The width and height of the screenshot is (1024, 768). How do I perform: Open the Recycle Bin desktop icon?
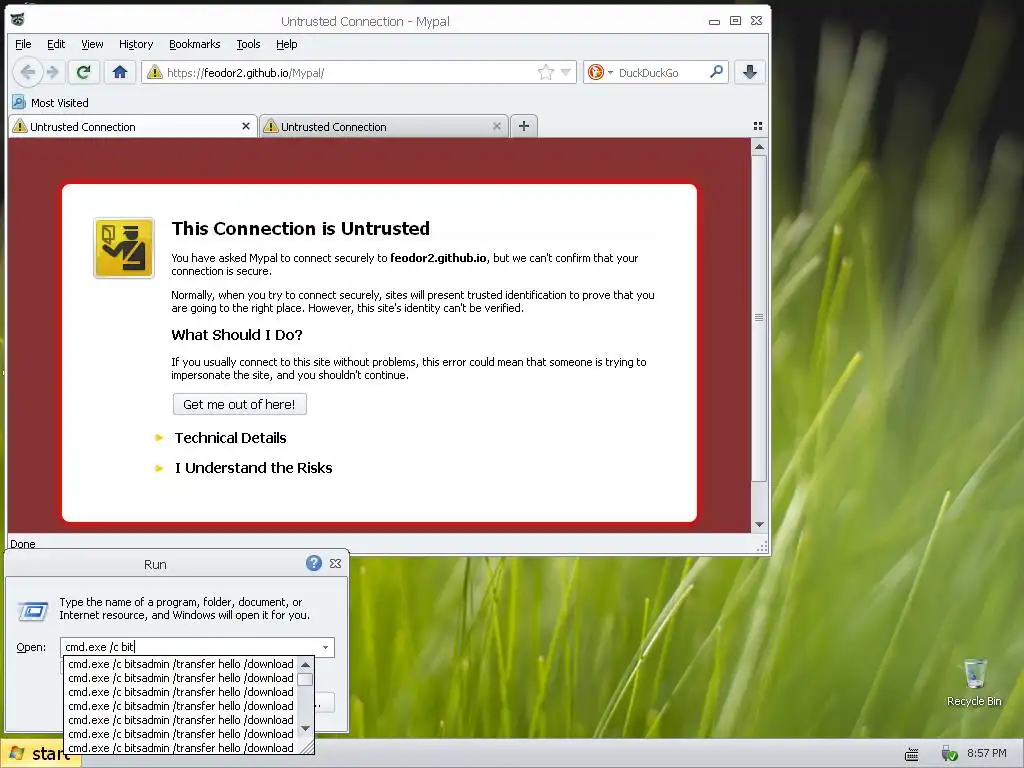click(974, 683)
